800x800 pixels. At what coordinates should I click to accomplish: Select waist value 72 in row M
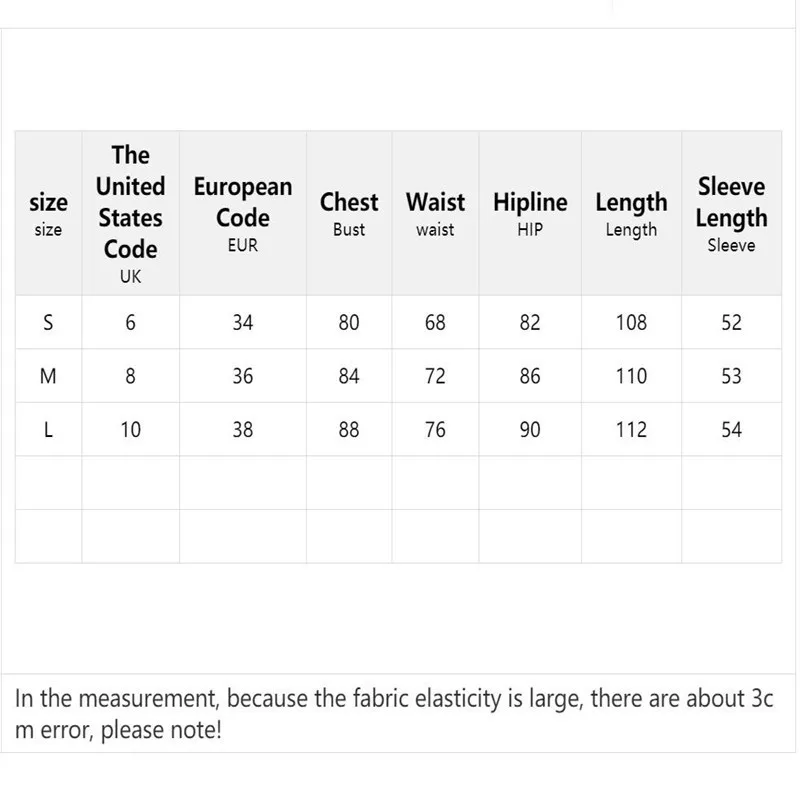435,376
